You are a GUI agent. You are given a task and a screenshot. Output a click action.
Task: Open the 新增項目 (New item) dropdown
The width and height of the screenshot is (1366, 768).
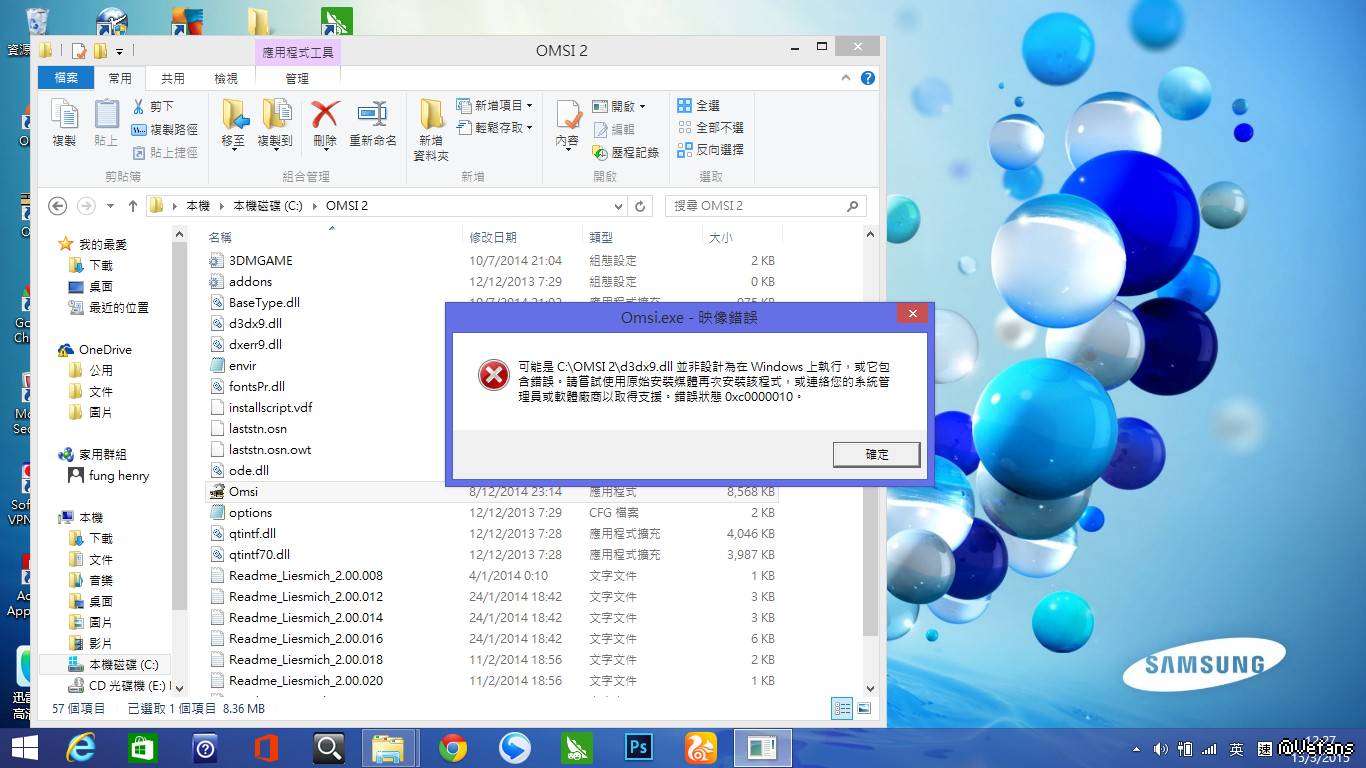click(x=494, y=105)
